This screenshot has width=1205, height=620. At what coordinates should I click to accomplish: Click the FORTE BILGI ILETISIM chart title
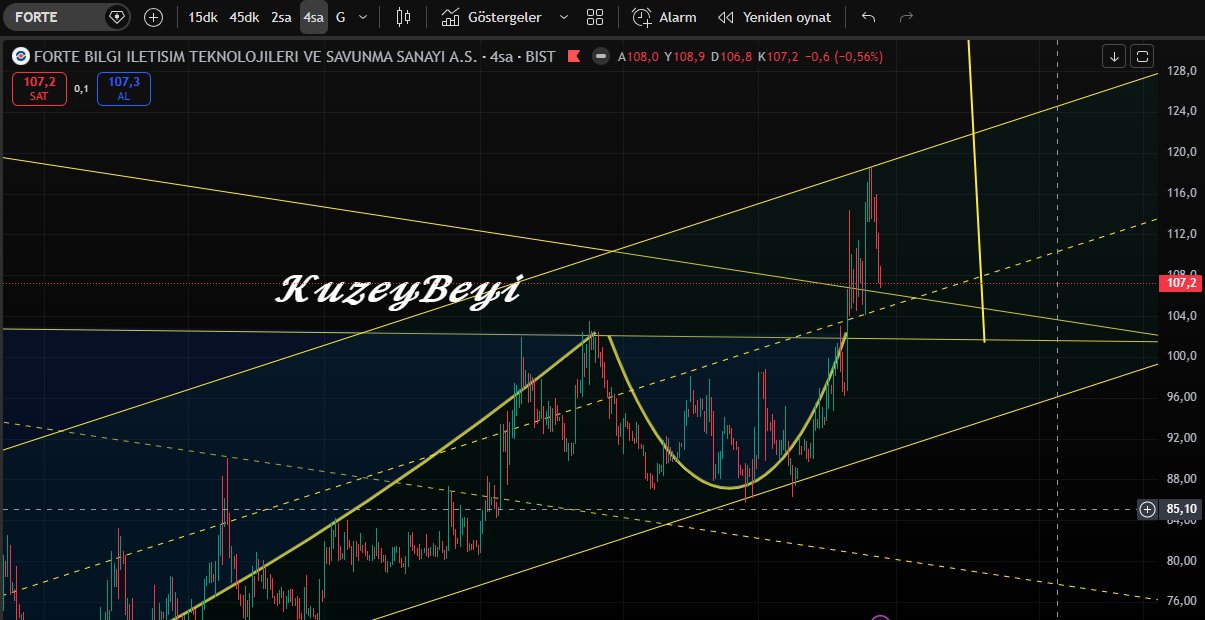point(256,57)
